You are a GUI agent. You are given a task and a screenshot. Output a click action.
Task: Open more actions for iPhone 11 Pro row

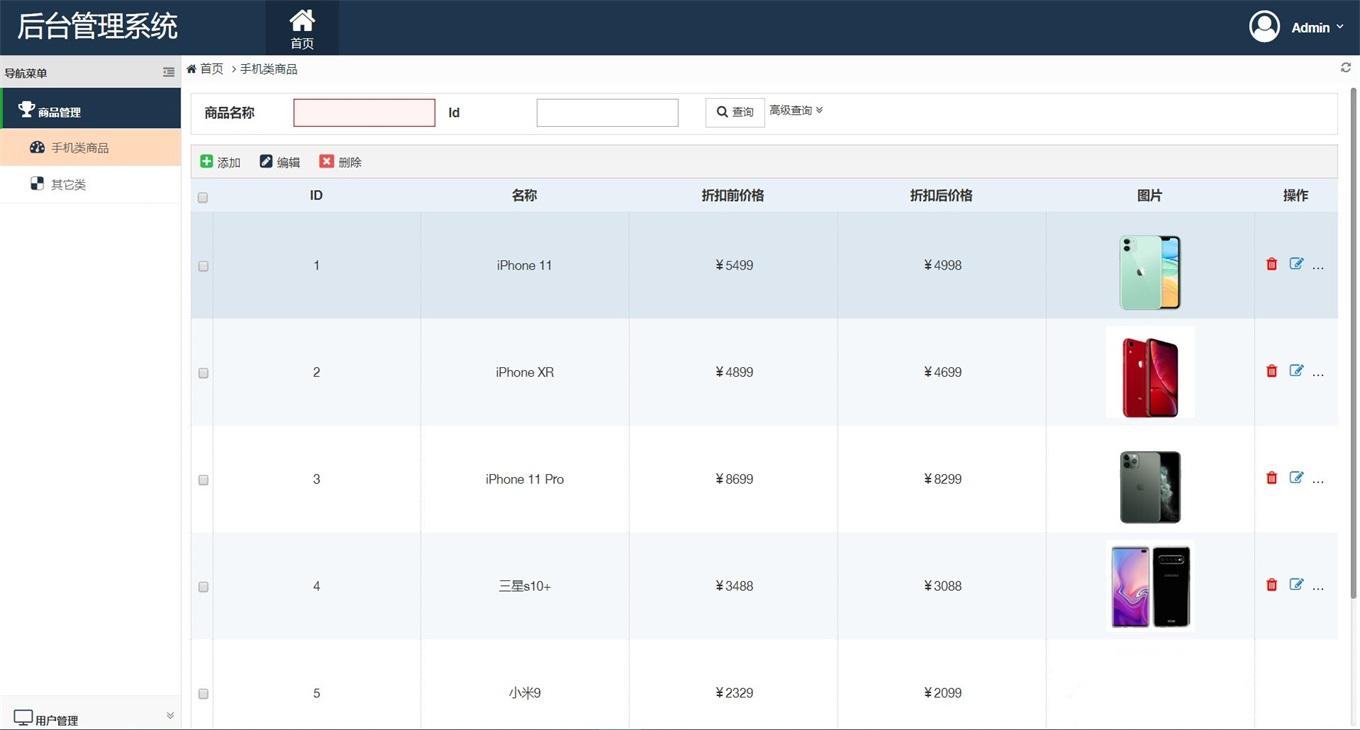click(x=1318, y=481)
